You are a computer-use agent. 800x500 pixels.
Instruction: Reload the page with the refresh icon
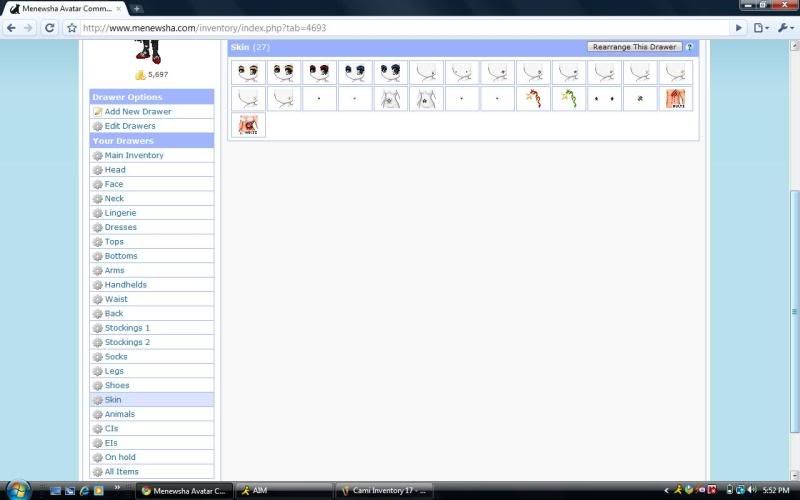[x=49, y=28]
